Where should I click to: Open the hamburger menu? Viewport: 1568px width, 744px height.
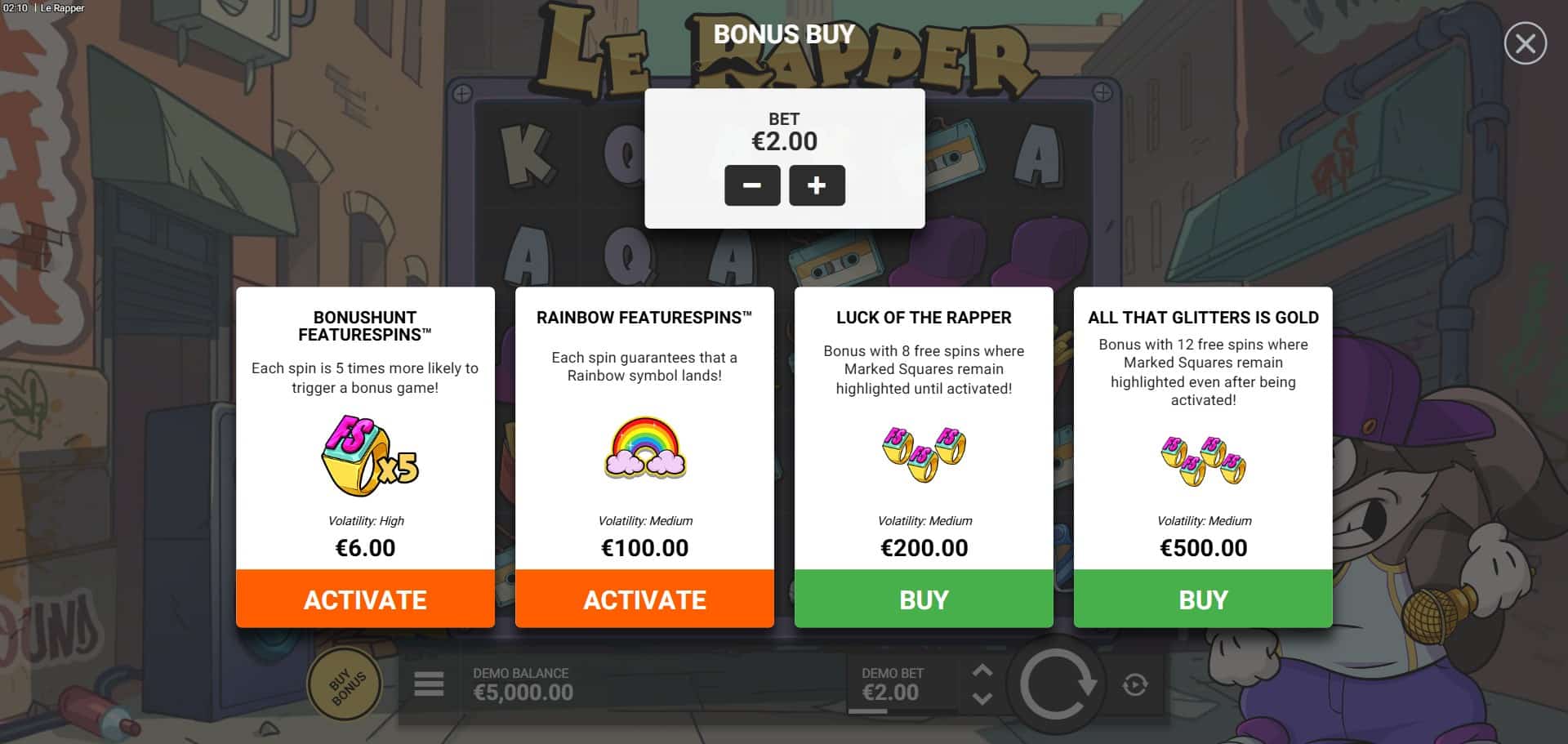coord(429,684)
